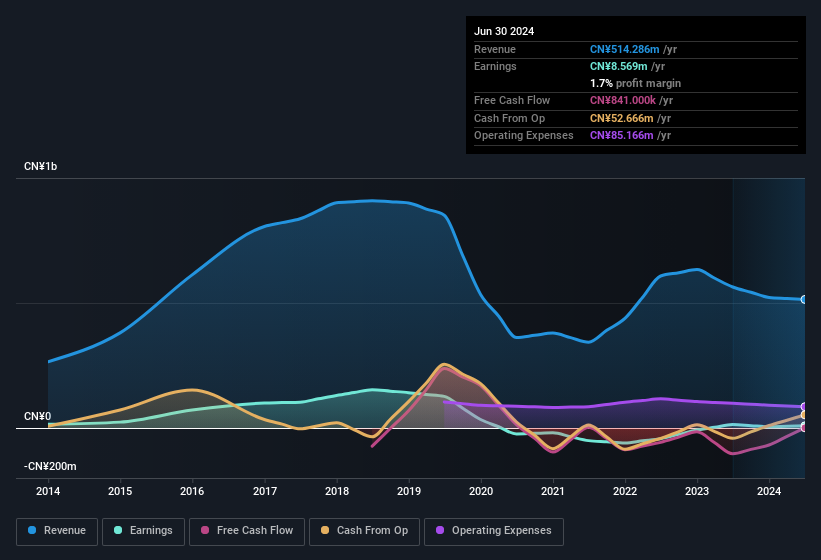Click the 2018 x-axis label
821x560 pixels.
[337, 491]
